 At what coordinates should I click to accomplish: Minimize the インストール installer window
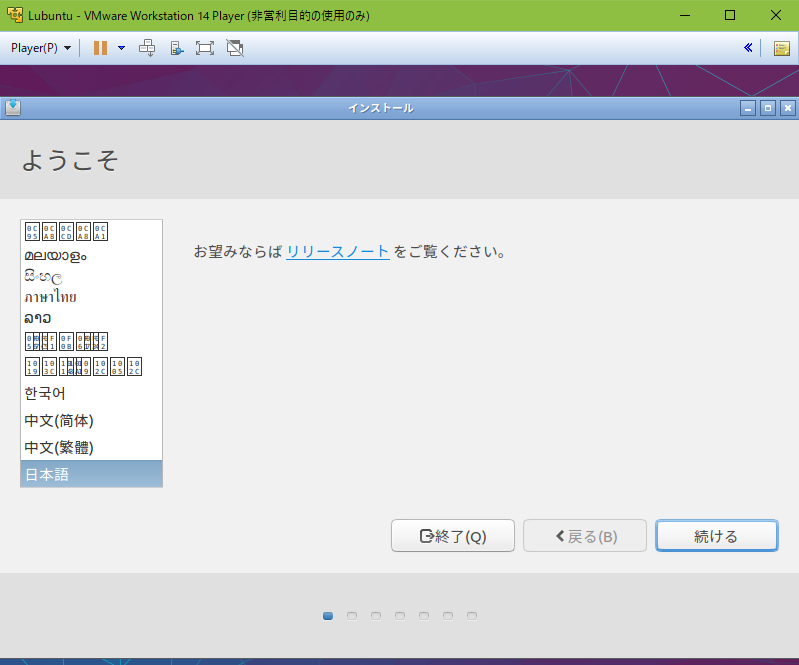point(748,108)
